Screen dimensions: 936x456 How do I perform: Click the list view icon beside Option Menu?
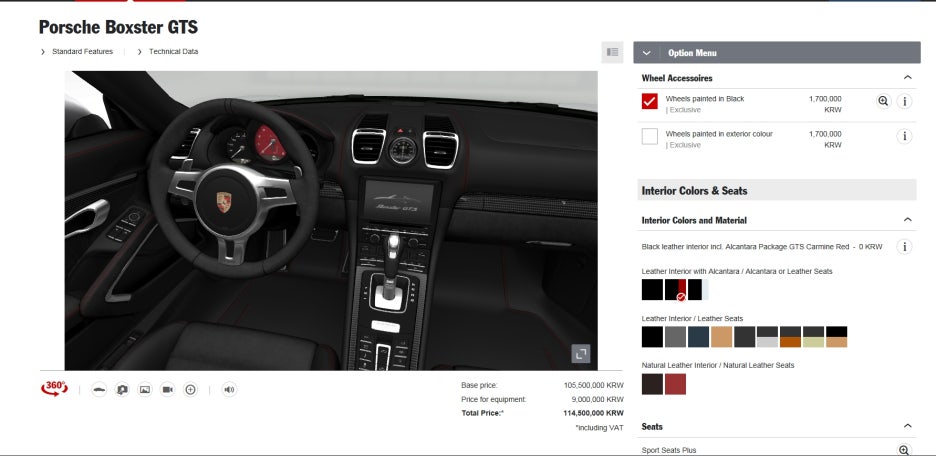612,53
